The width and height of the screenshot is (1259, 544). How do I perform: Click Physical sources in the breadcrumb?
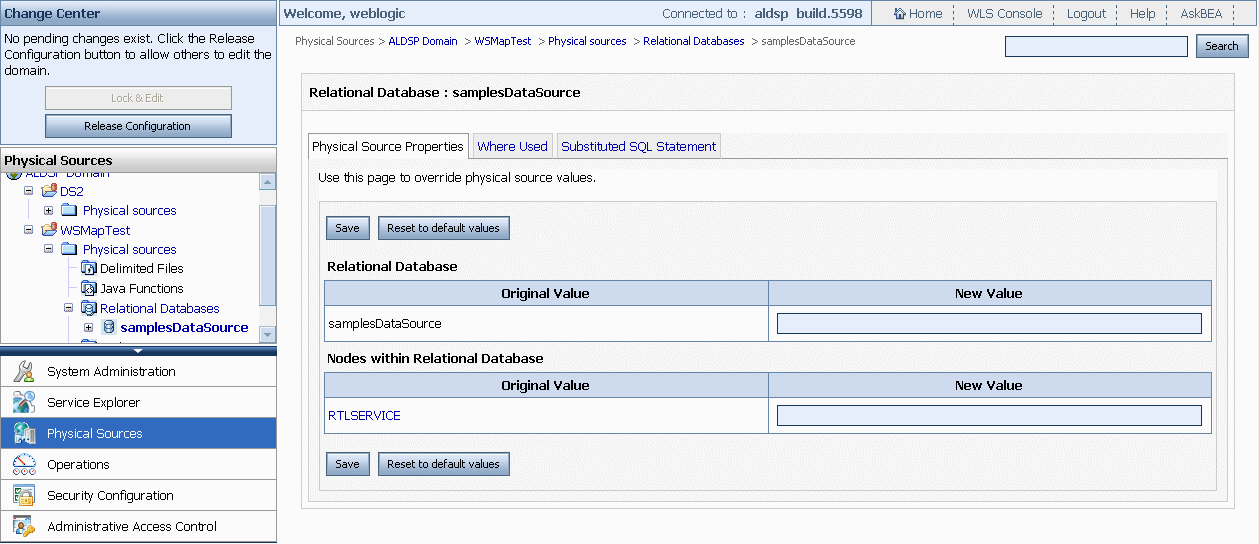click(587, 41)
